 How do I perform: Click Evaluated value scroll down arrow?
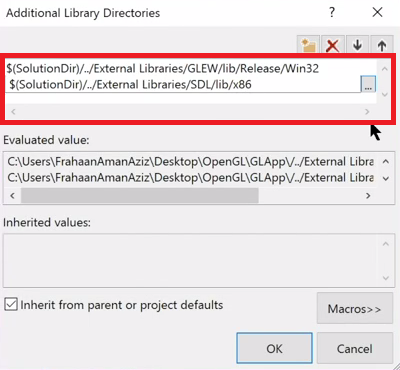click(x=386, y=178)
